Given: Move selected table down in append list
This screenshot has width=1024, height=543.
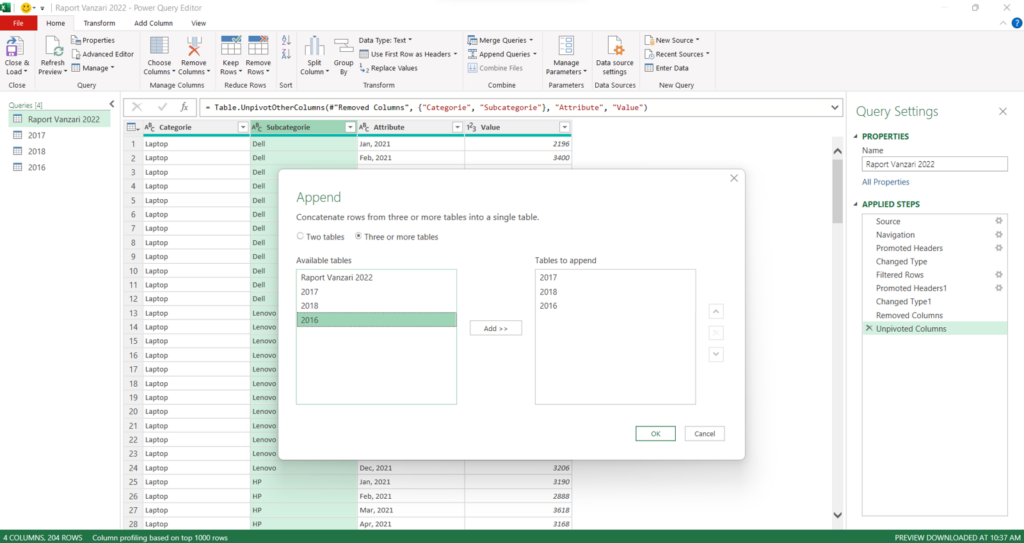Looking at the screenshot, I should 716,354.
